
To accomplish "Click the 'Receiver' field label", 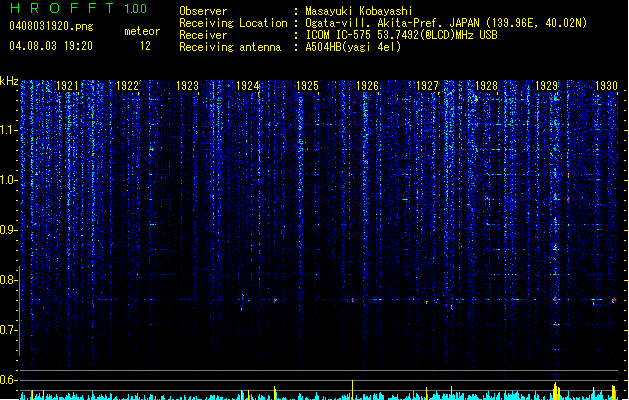I will (x=203, y=35).
